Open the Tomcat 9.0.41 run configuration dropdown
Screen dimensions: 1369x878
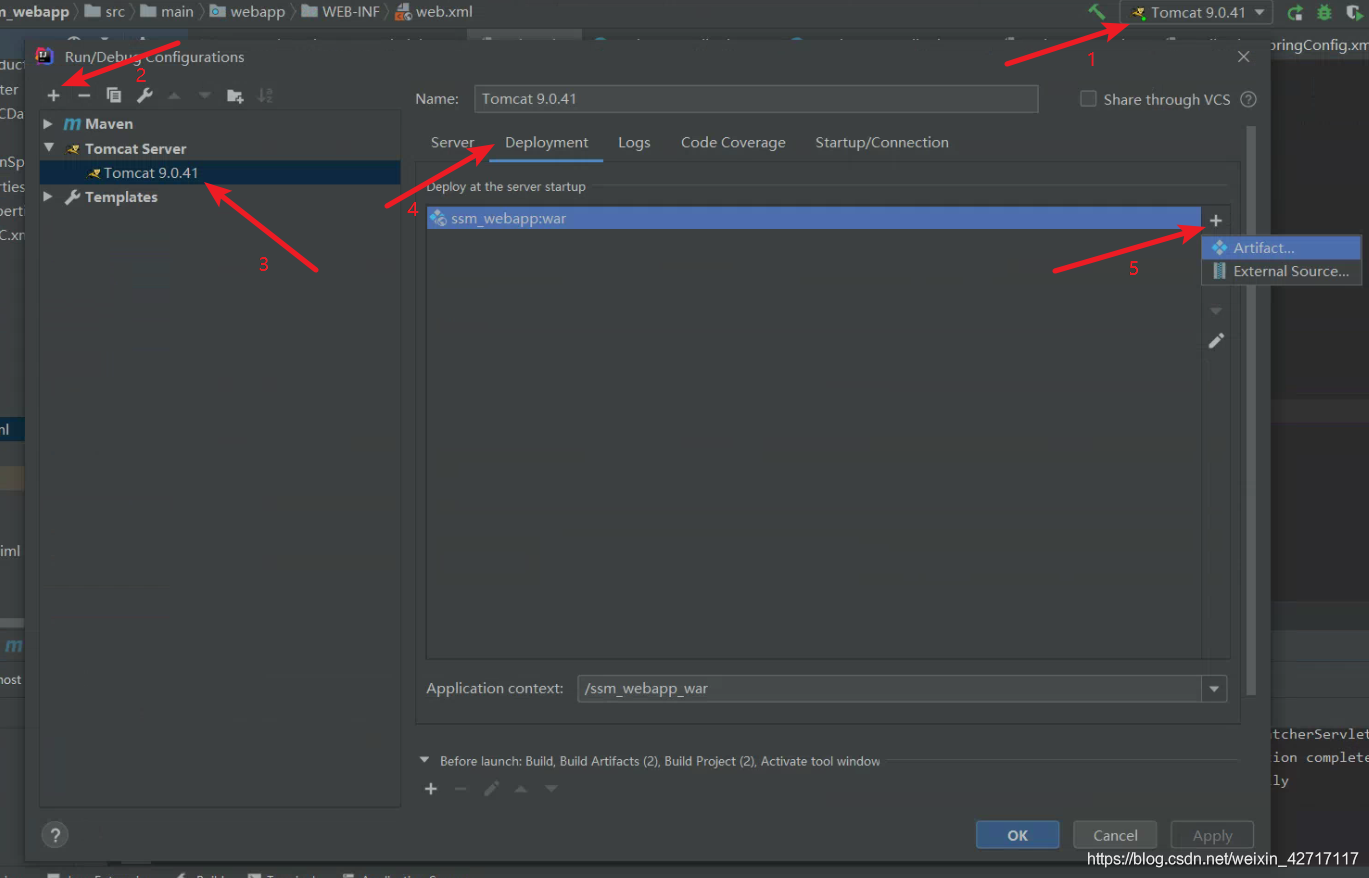tap(1198, 13)
